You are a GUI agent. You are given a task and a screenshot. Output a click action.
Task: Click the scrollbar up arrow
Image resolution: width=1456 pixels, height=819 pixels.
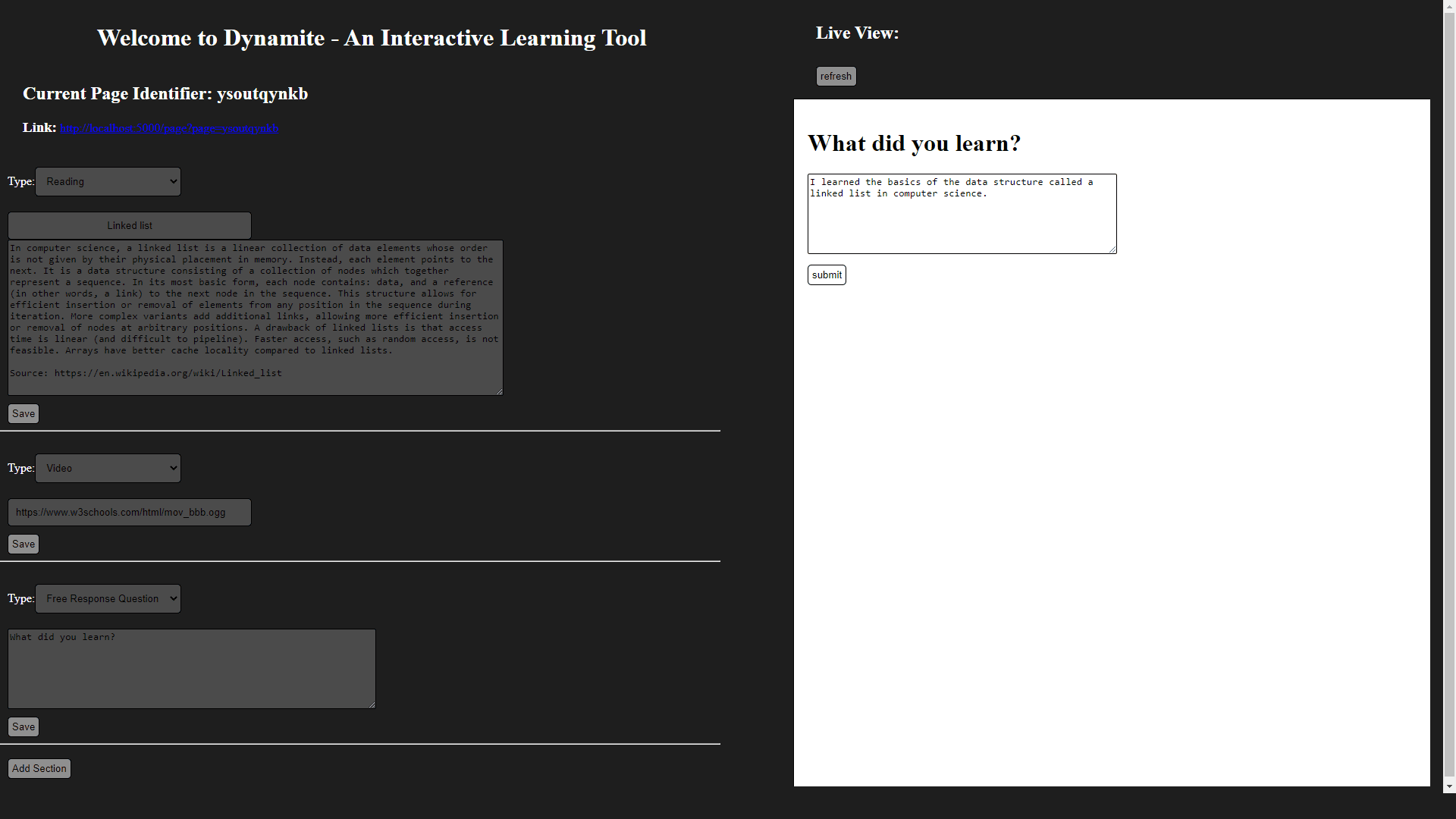(1449, 7)
